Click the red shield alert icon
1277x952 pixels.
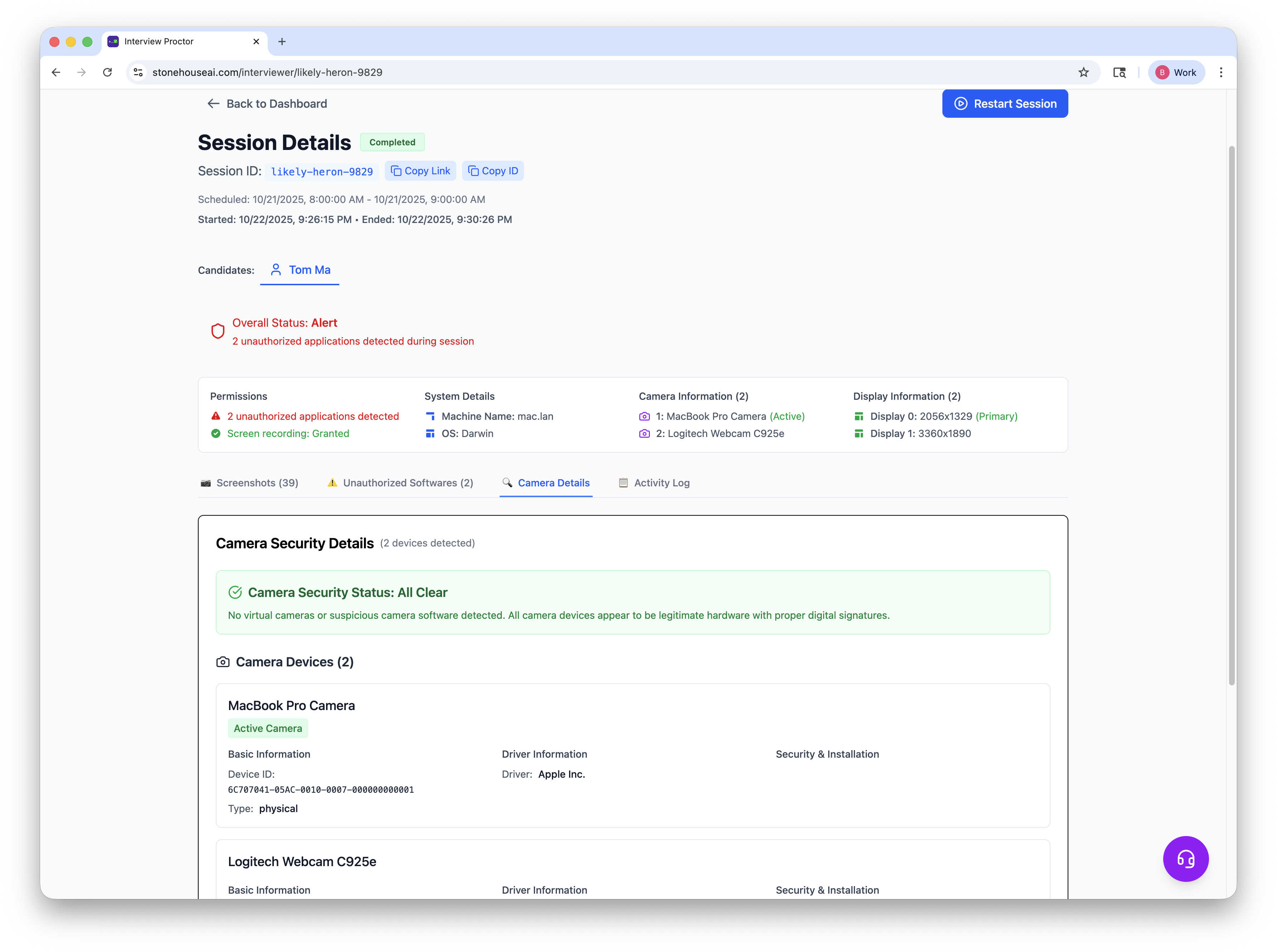point(218,331)
